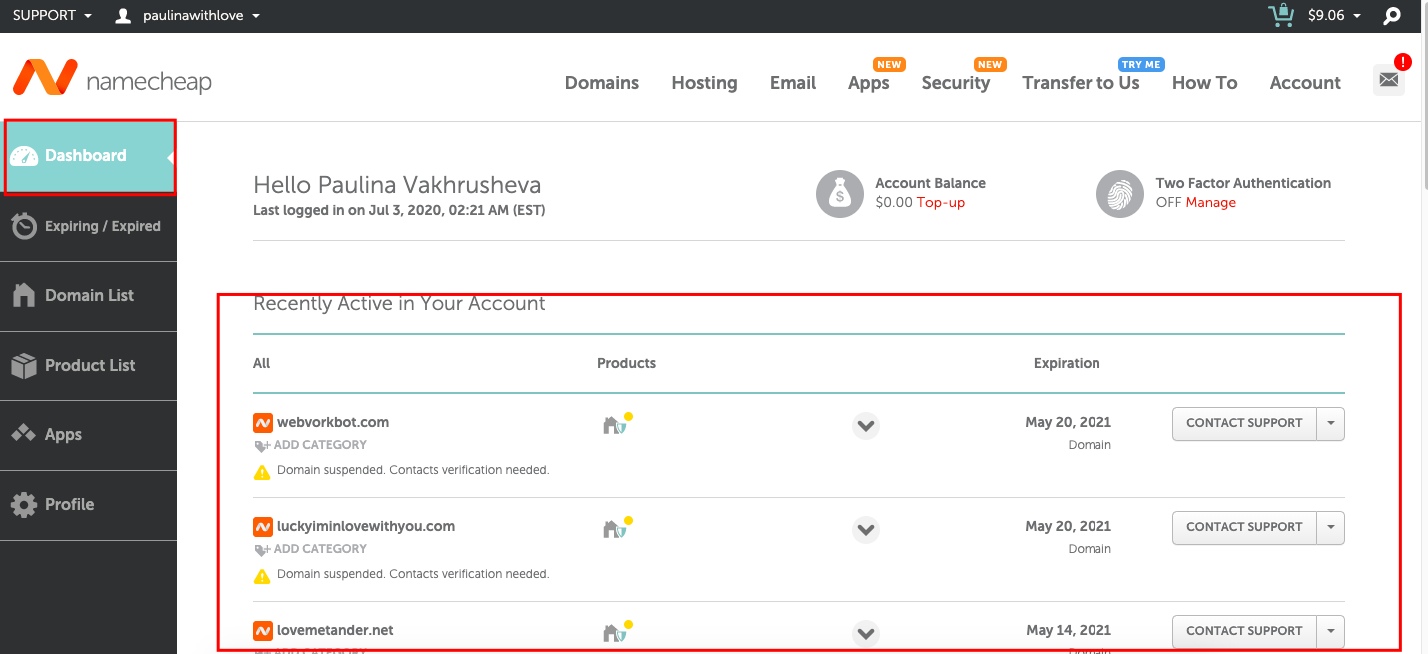Screen dimensions: 1428x654
Task: Click Contact Support for luckyiminlovewithyou.com
Action: (x=1244, y=527)
